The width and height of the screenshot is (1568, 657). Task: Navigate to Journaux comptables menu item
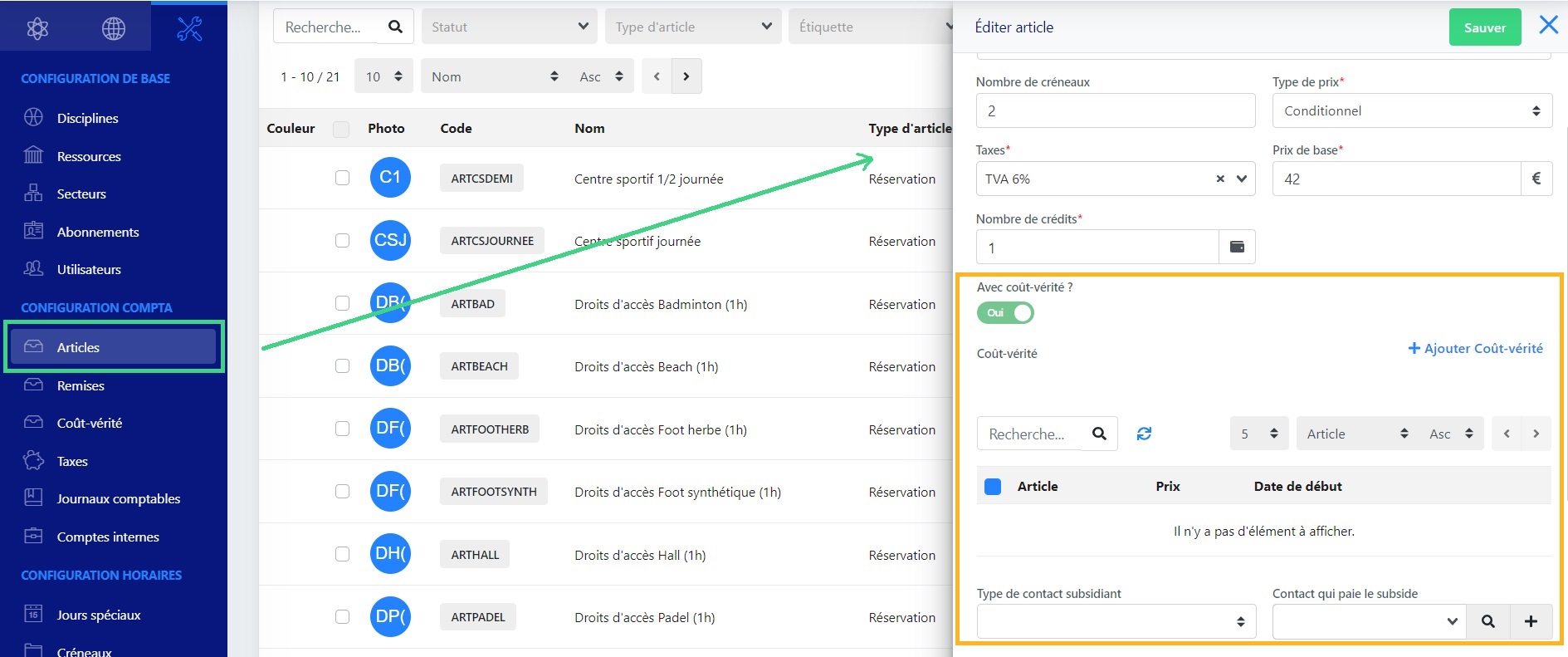119,498
